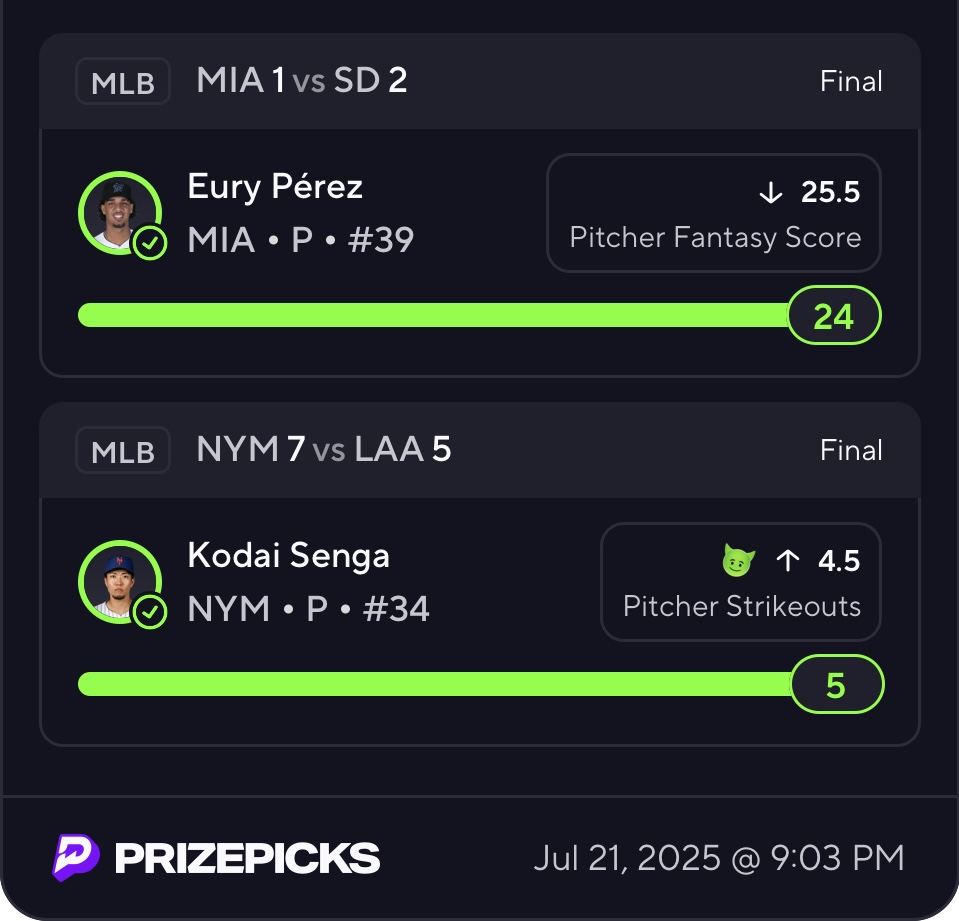The height and width of the screenshot is (921, 959).
Task: Click Eury Pérez's green checkmark badge
Action: click(150, 243)
